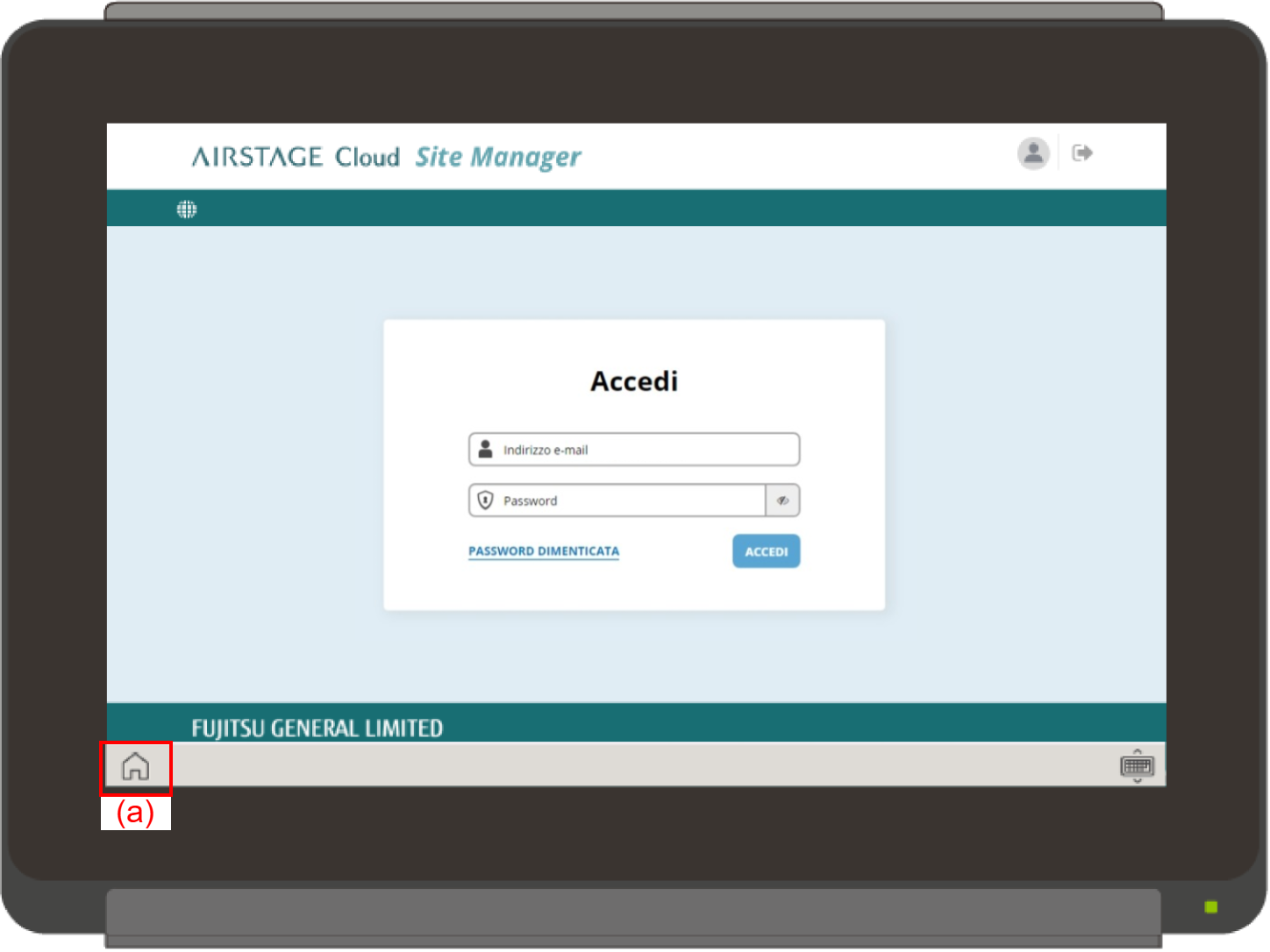Click the FUJITSU GENERAL LIMITED footer text
This screenshot has width=1270, height=952.
point(317,728)
